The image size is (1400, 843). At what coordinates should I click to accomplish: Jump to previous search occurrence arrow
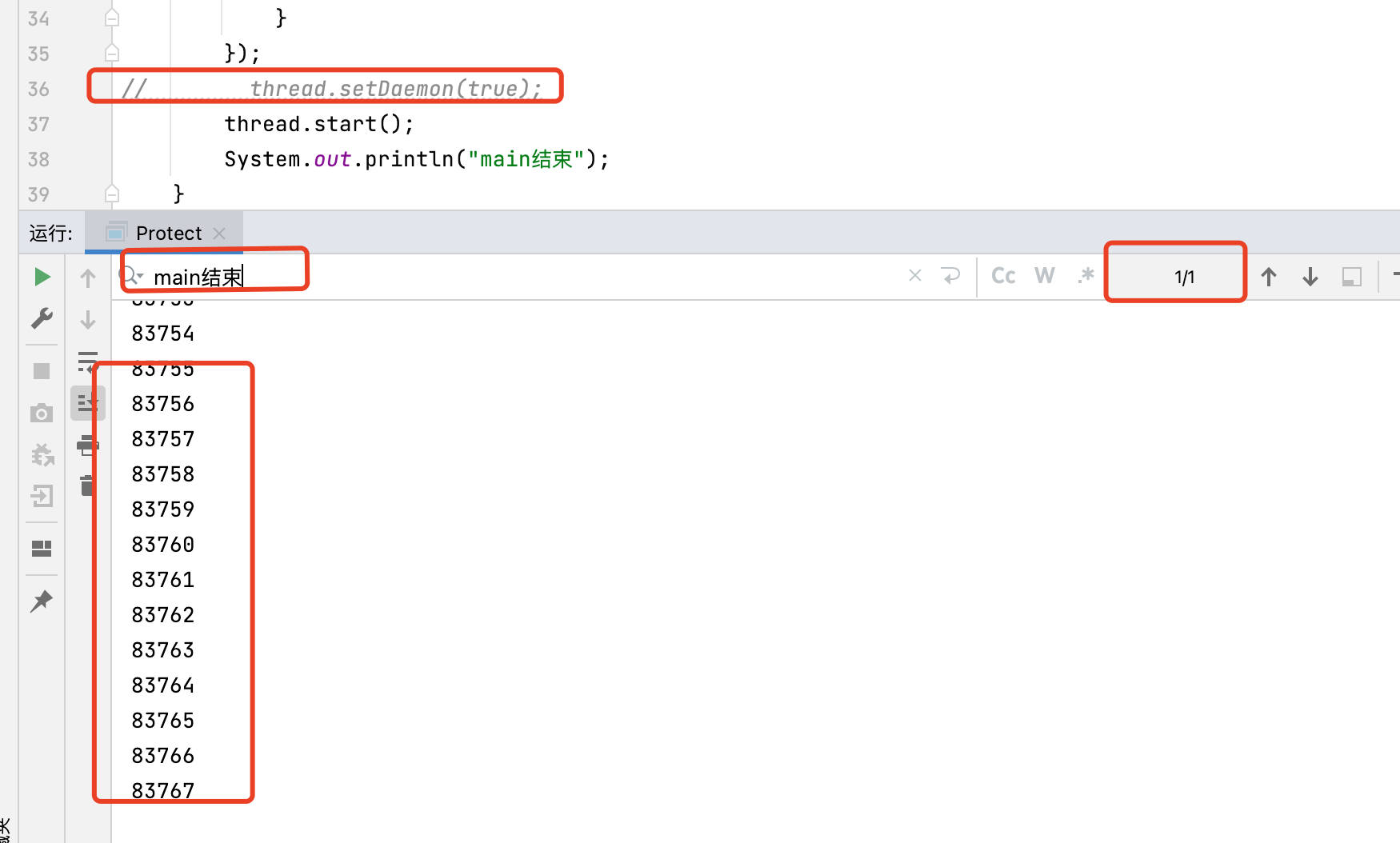[1269, 278]
